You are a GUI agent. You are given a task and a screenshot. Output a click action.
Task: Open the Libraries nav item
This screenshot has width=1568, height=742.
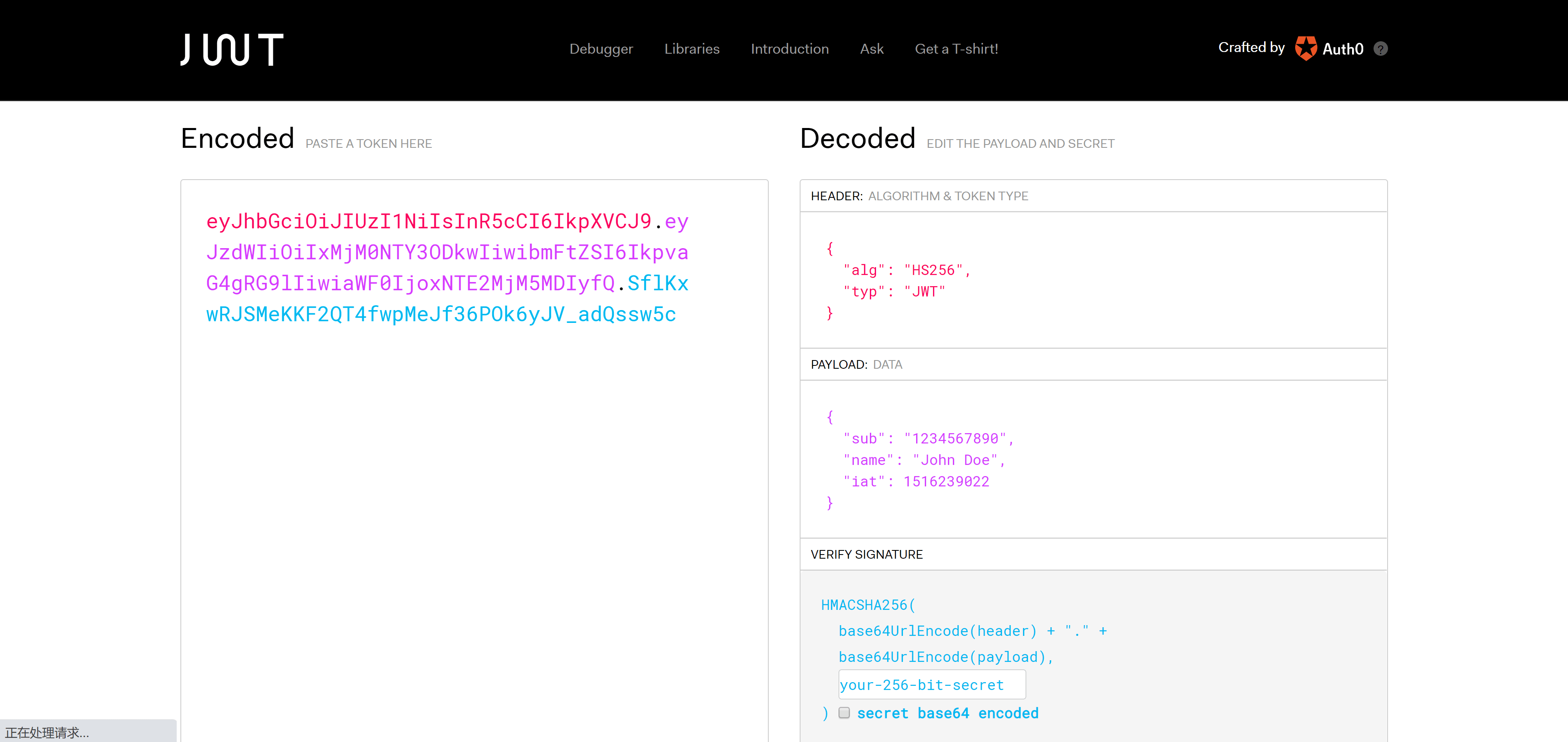coord(692,49)
